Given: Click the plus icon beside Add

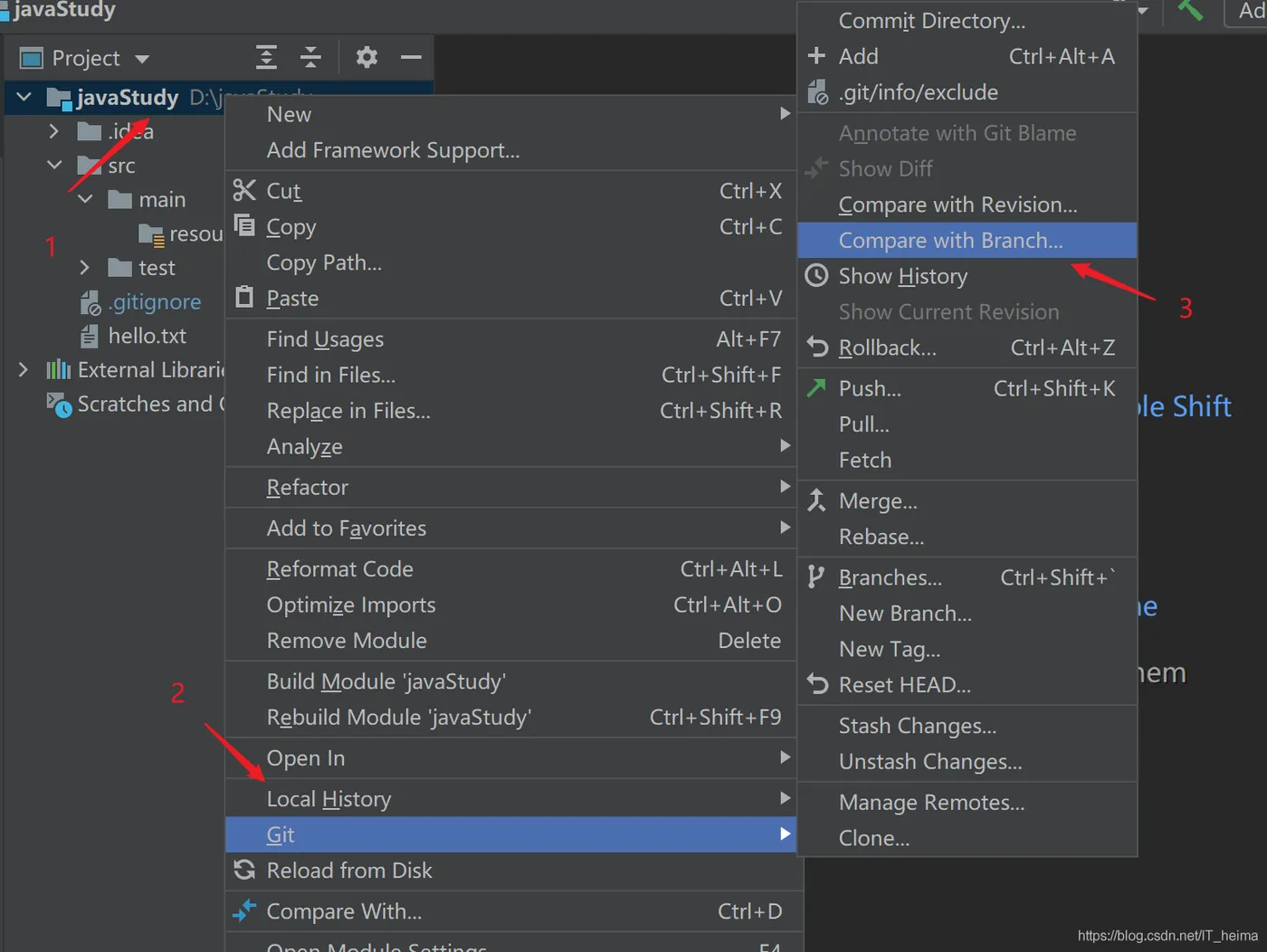Looking at the screenshot, I should click(x=816, y=56).
